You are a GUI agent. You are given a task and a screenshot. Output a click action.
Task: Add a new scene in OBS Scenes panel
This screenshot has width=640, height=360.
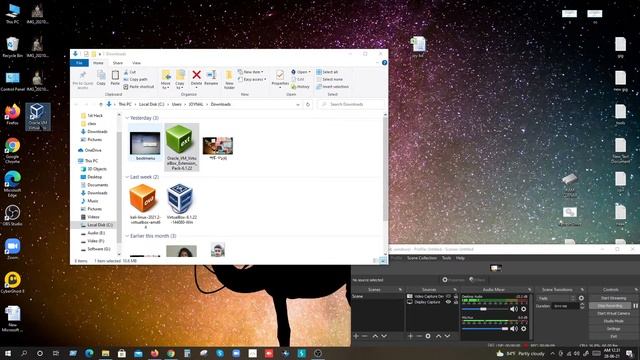[x=356, y=336]
